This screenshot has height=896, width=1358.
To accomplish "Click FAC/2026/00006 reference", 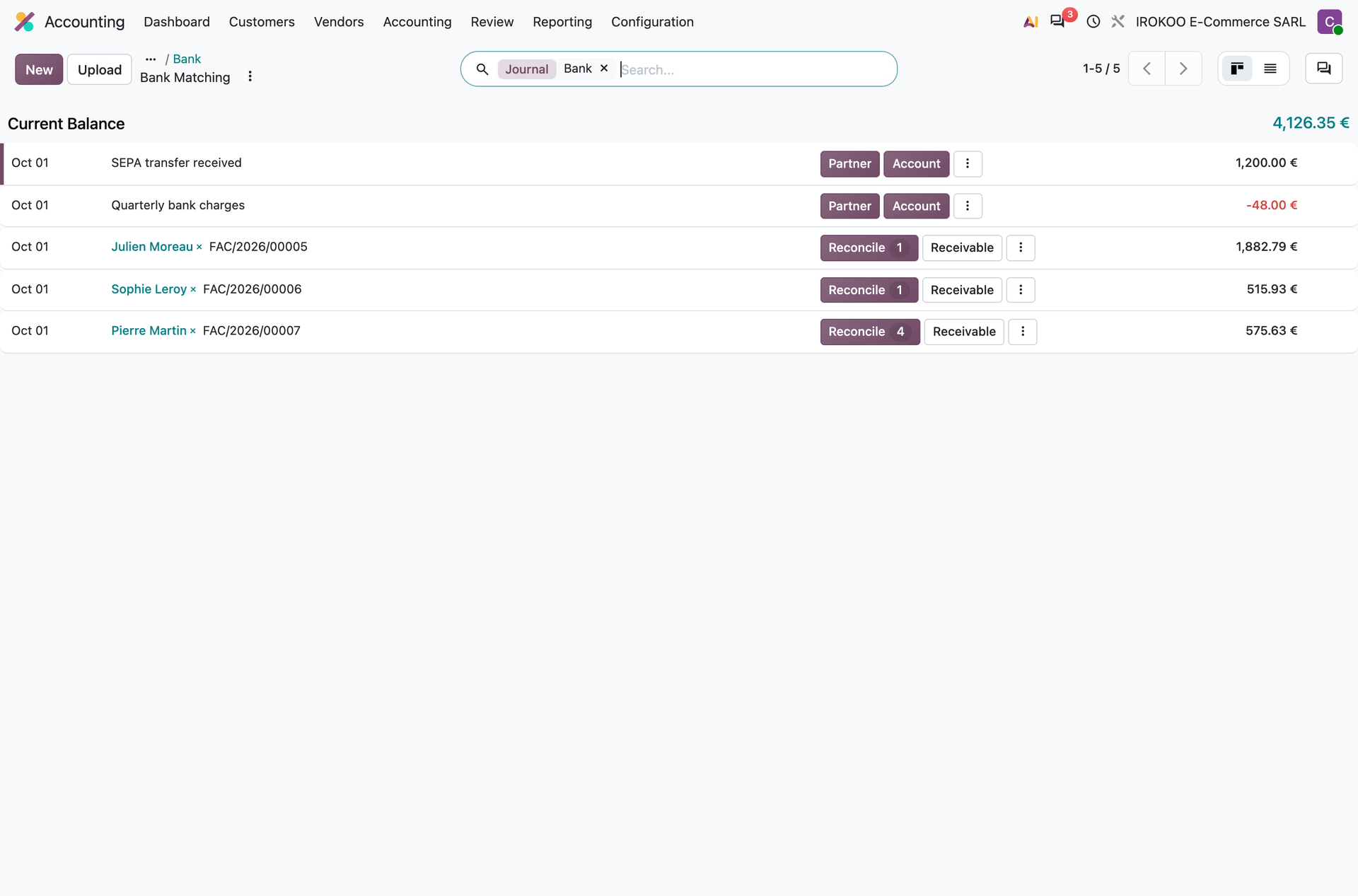I will tap(253, 289).
